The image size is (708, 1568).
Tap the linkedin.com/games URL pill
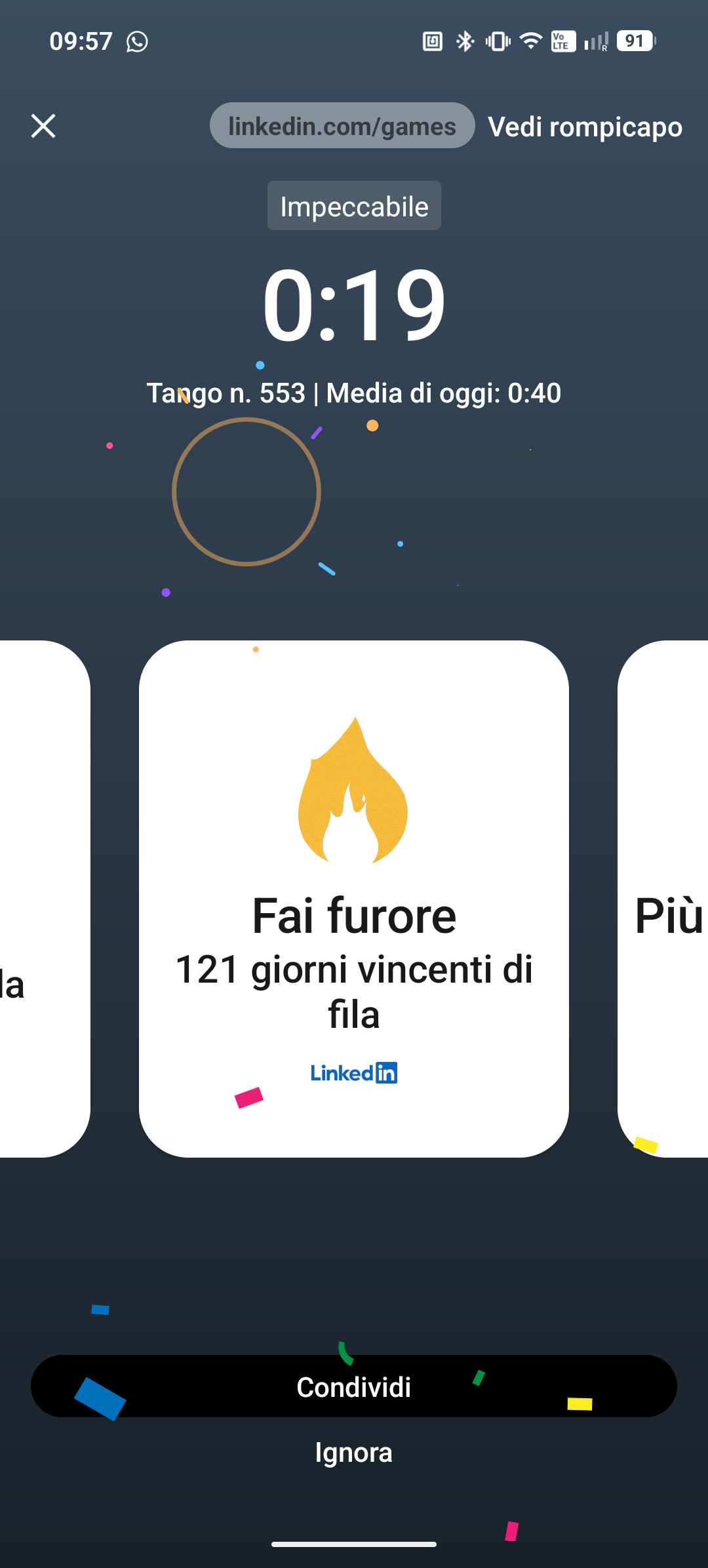(x=342, y=125)
